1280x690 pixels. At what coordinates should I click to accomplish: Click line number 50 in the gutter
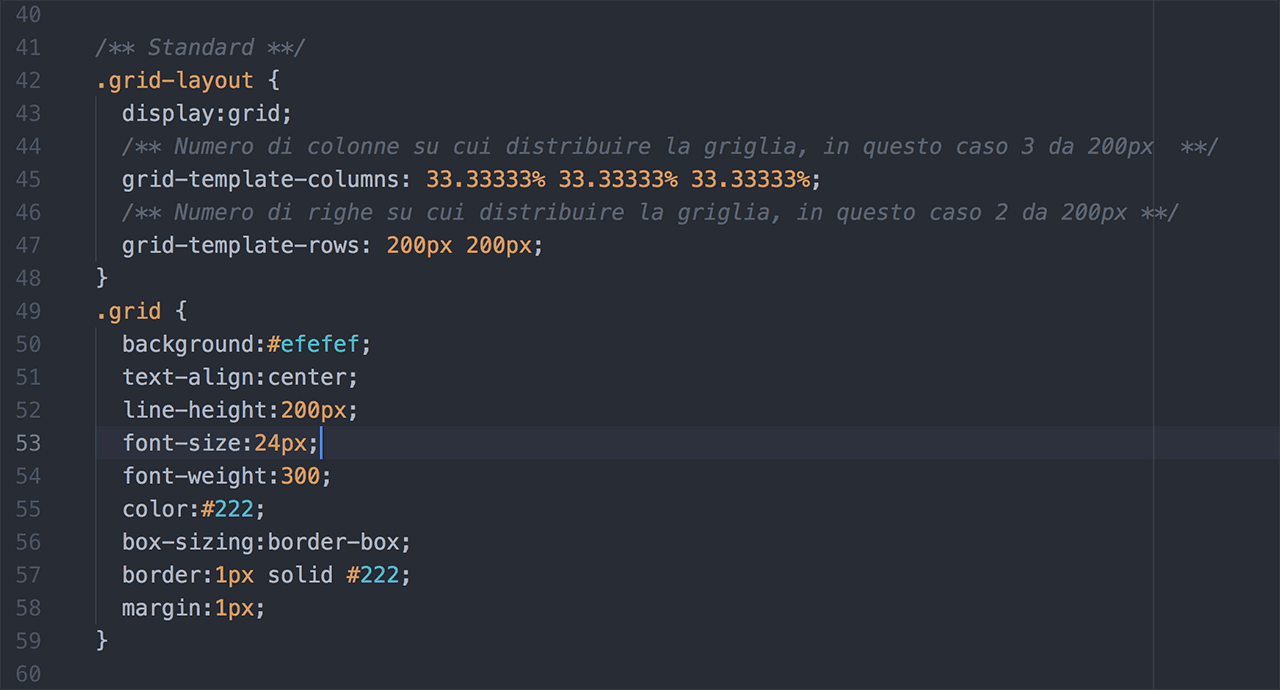tap(29, 344)
